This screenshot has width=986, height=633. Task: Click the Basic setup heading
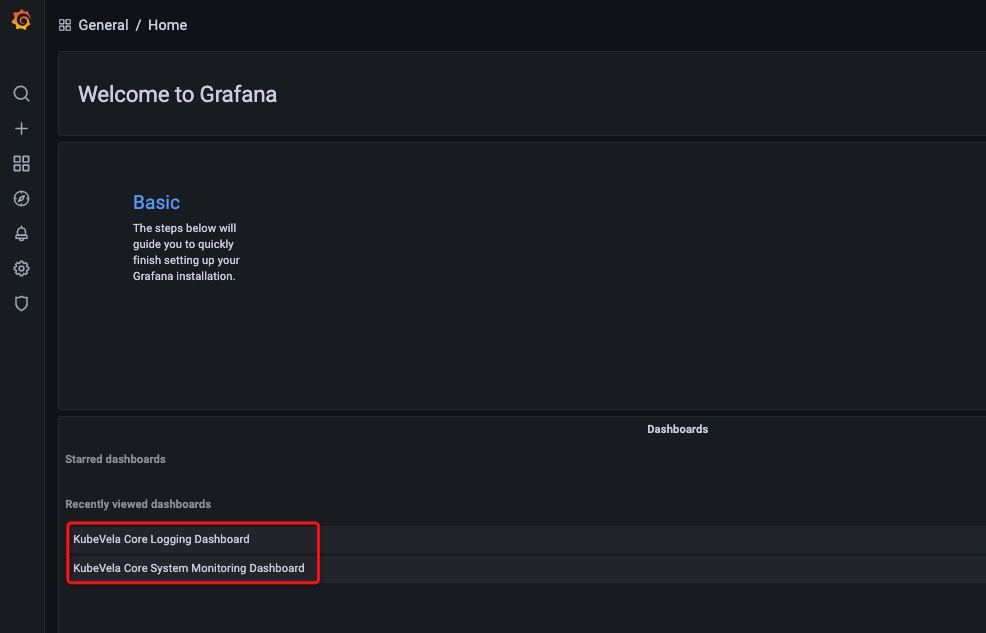click(x=156, y=202)
